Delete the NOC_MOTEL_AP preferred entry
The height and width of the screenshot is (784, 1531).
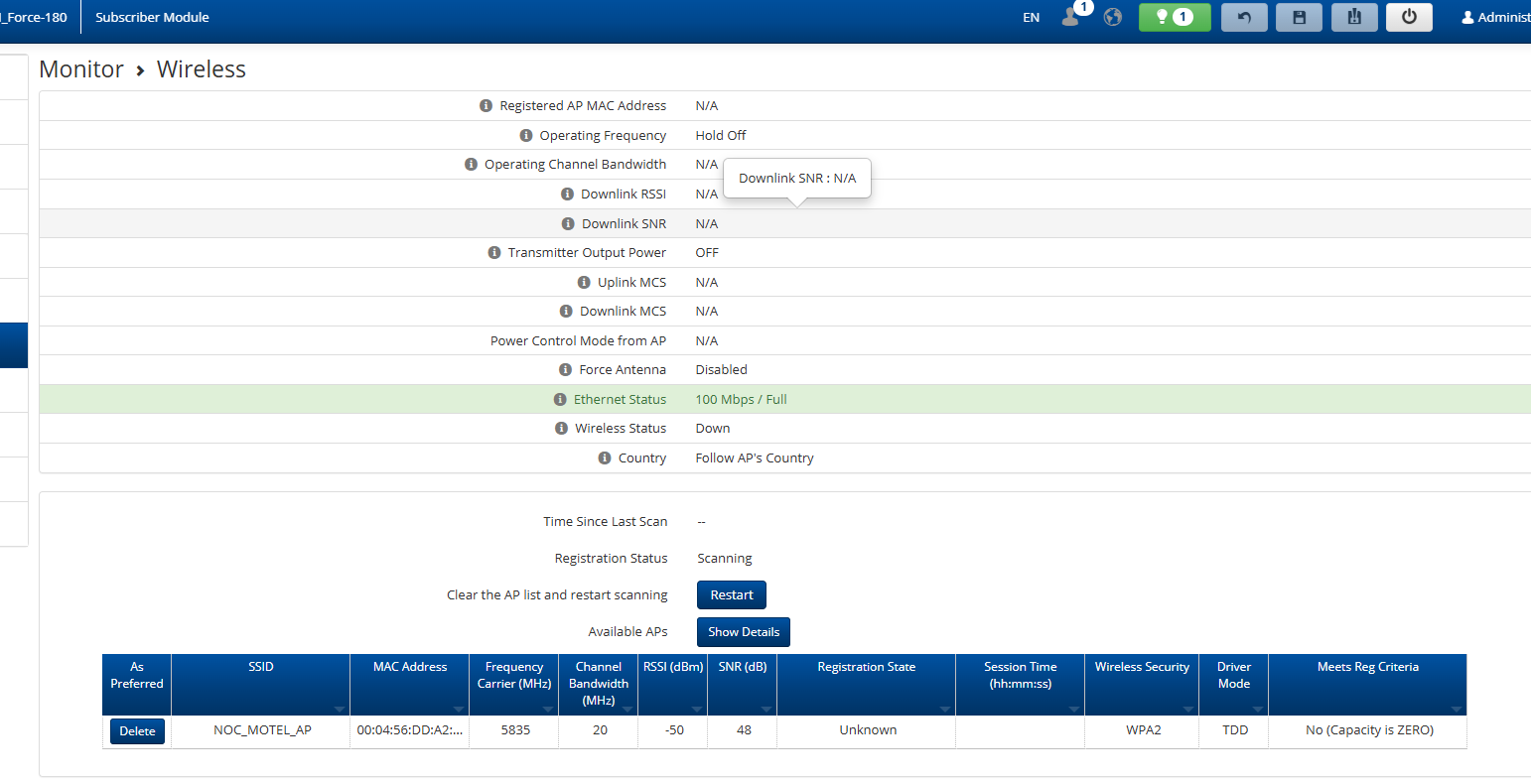click(x=137, y=731)
